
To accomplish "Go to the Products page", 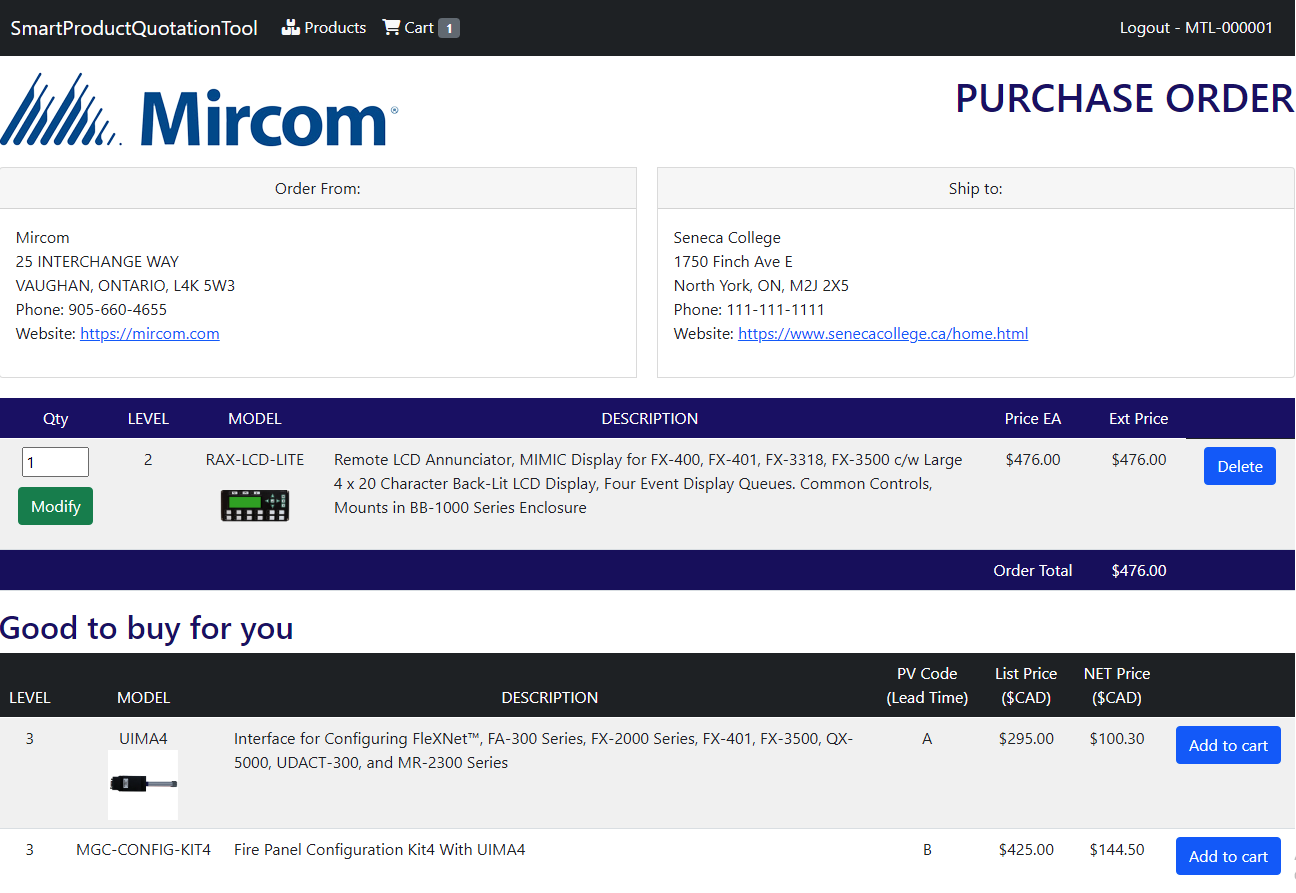I will 324,28.
